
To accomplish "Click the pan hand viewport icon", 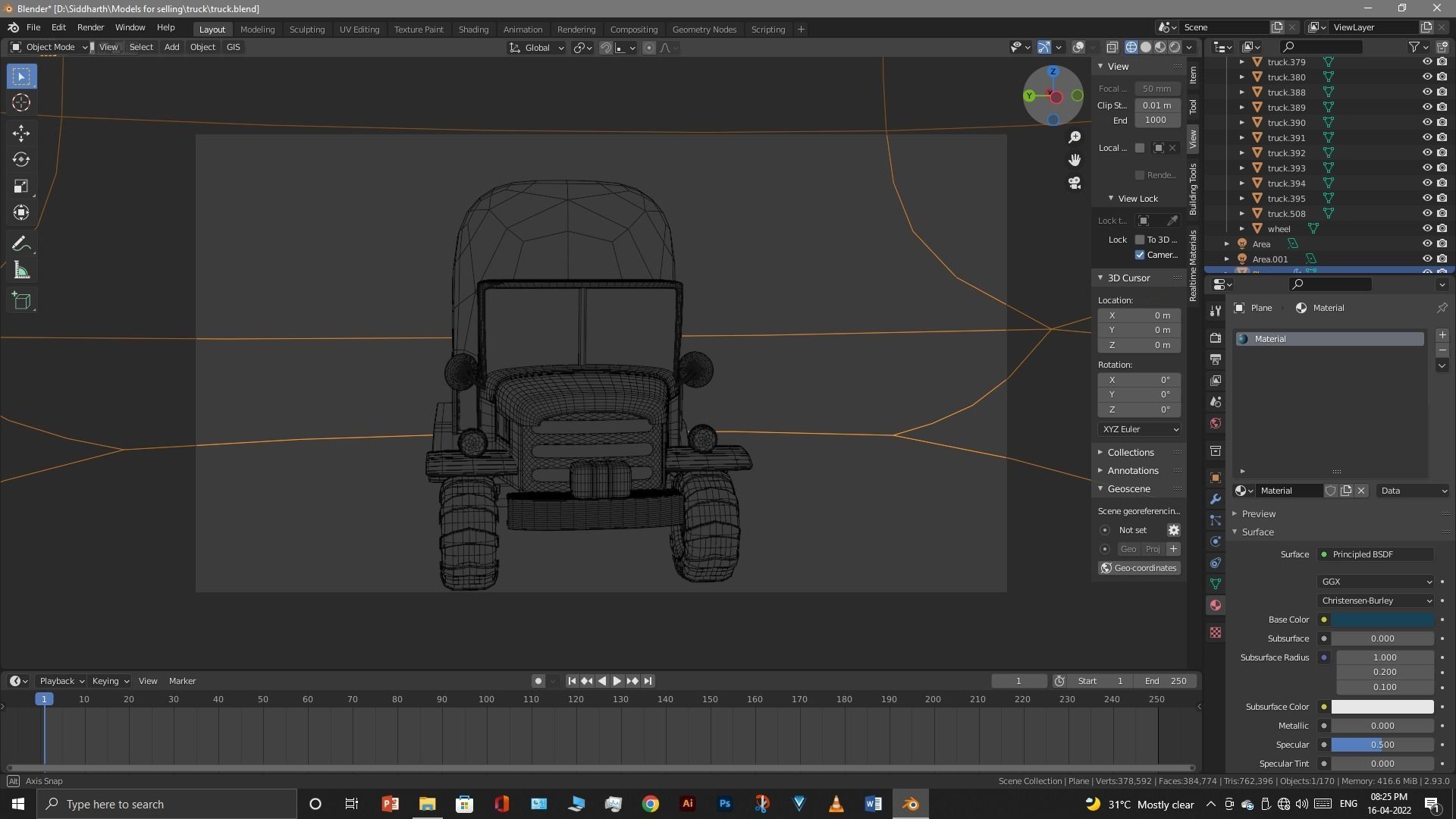I will pos(1075,160).
